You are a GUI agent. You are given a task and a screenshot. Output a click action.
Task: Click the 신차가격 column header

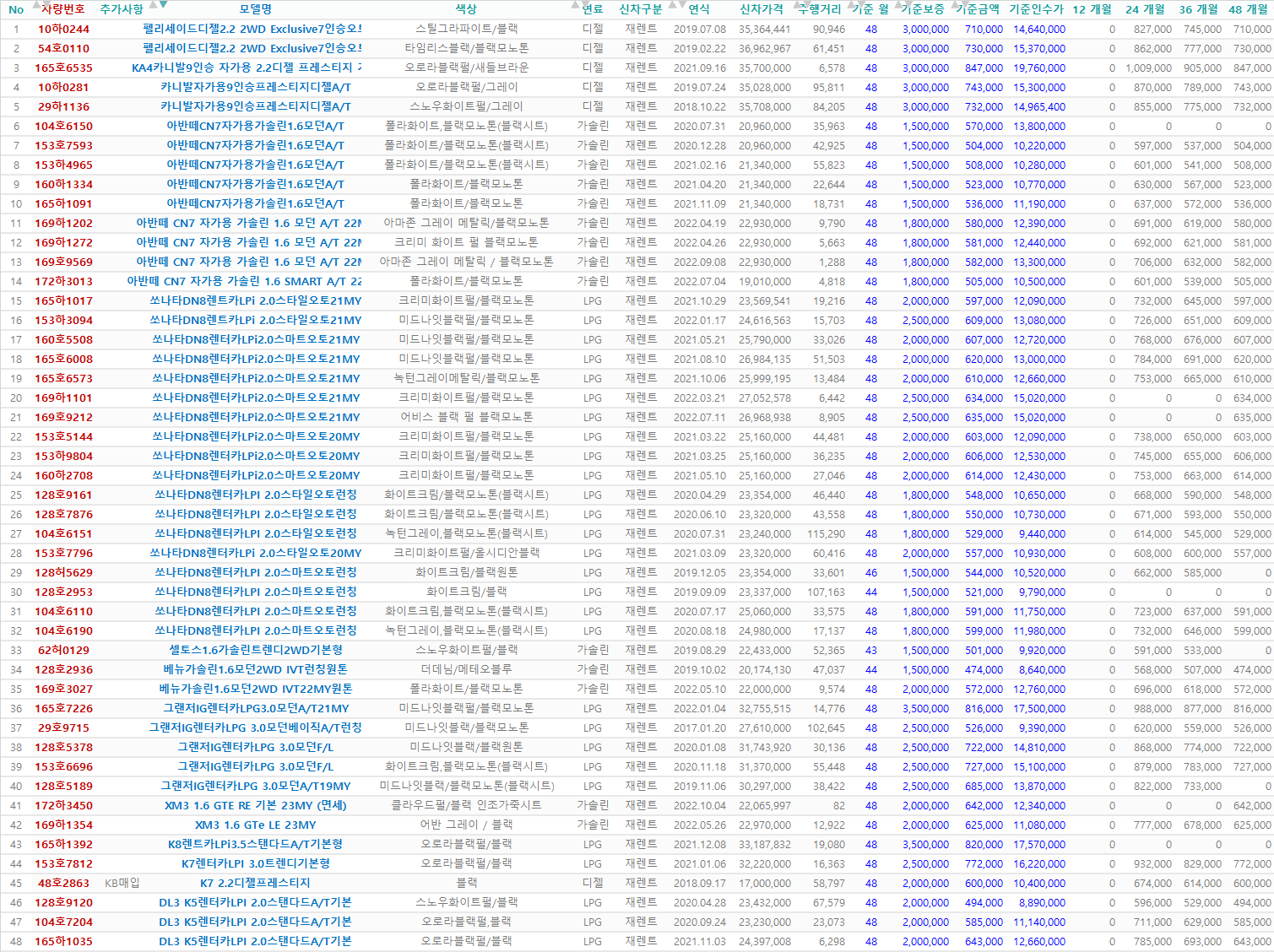pyautogui.click(x=762, y=9)
